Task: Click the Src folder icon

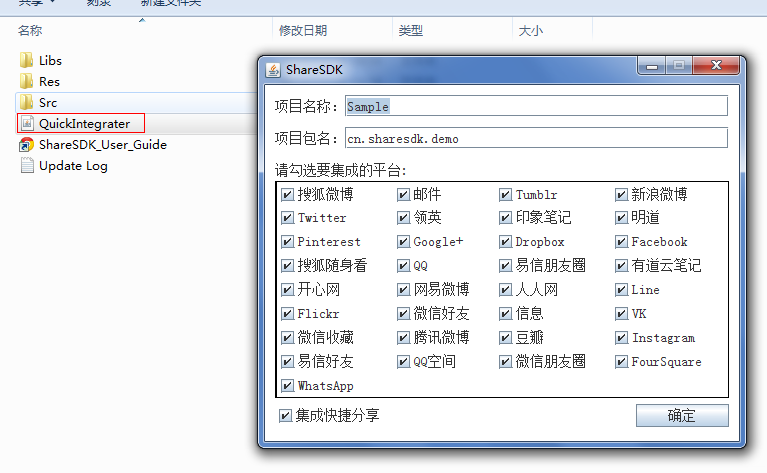Action: click(x=26, y=102)
